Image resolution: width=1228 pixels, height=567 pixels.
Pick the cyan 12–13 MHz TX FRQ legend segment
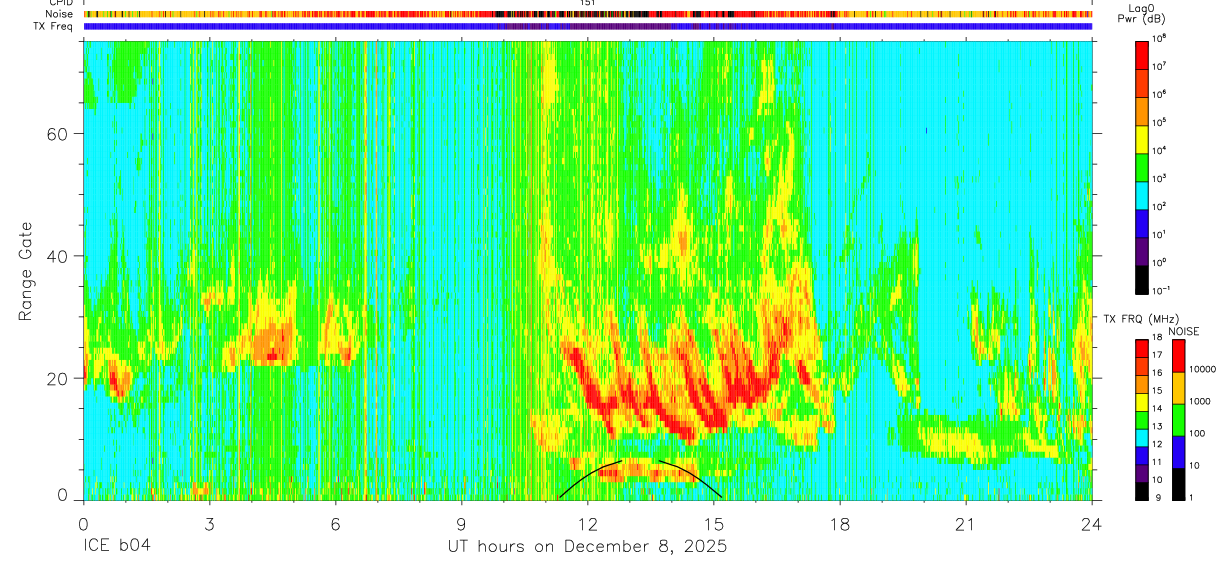pyautogui.click(x=1141, y=437)
